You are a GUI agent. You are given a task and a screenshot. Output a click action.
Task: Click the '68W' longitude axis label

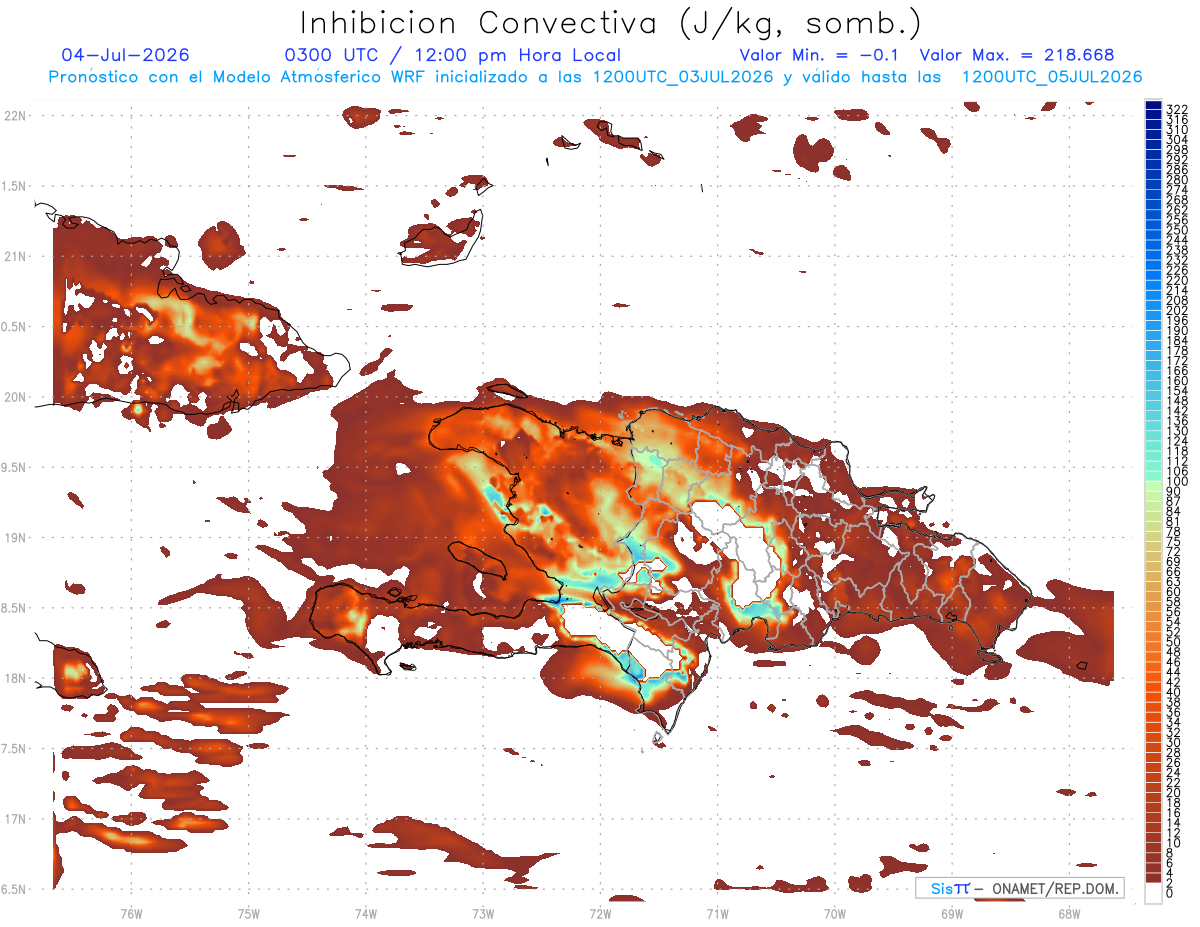pyautogui.click(x=1068, y=914)
